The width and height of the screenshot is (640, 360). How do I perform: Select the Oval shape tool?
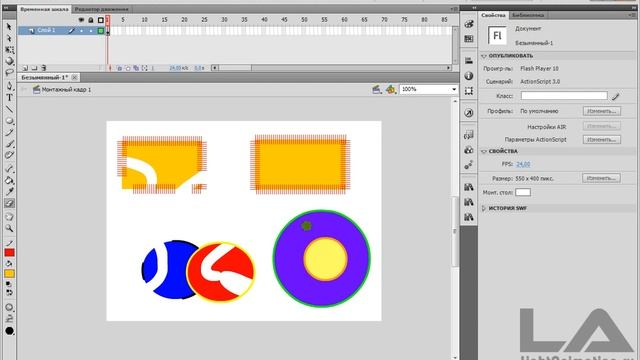click(9, 121)
